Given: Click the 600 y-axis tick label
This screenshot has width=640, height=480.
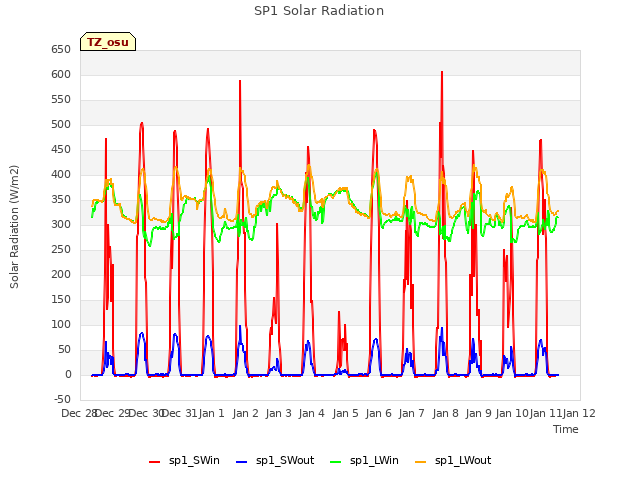Looking at the screenshot, I should pyautogui.click(x=61, y=74).
